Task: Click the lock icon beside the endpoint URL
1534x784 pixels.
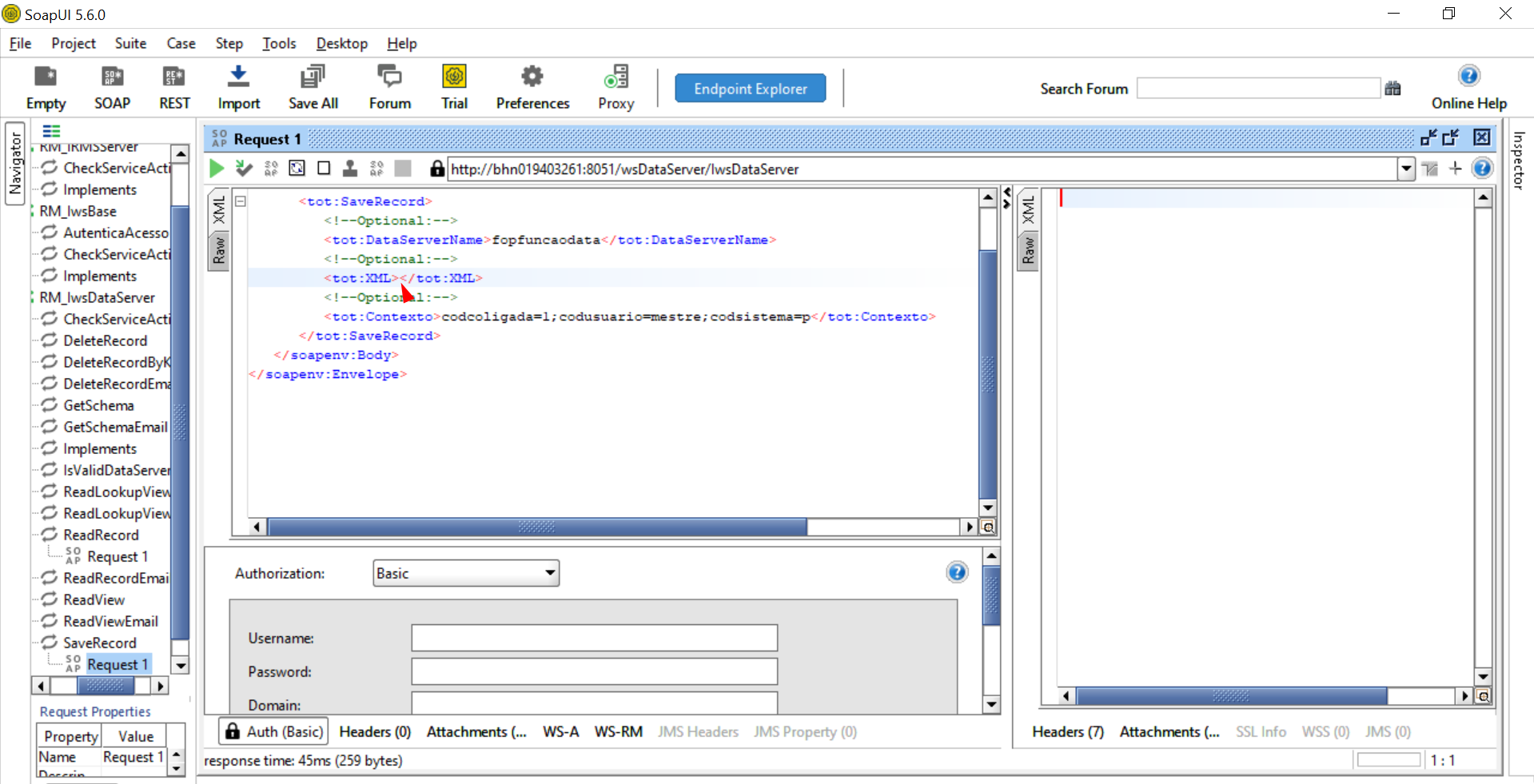Action: (x=436, y=169)
